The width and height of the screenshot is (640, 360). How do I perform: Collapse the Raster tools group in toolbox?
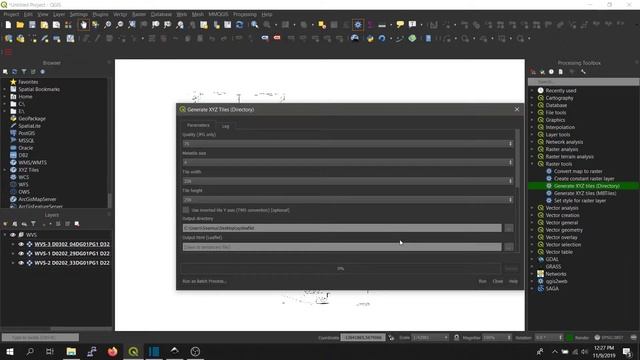pyautogui.click(x=532, y=164)
